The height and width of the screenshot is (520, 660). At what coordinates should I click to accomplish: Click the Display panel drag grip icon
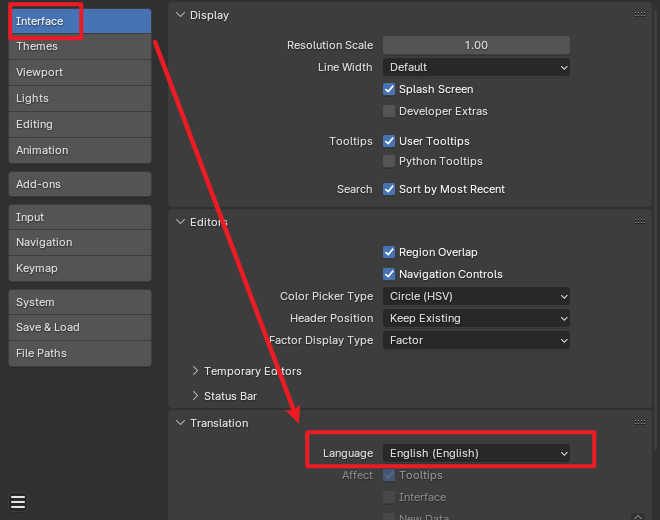coord(640,15)
